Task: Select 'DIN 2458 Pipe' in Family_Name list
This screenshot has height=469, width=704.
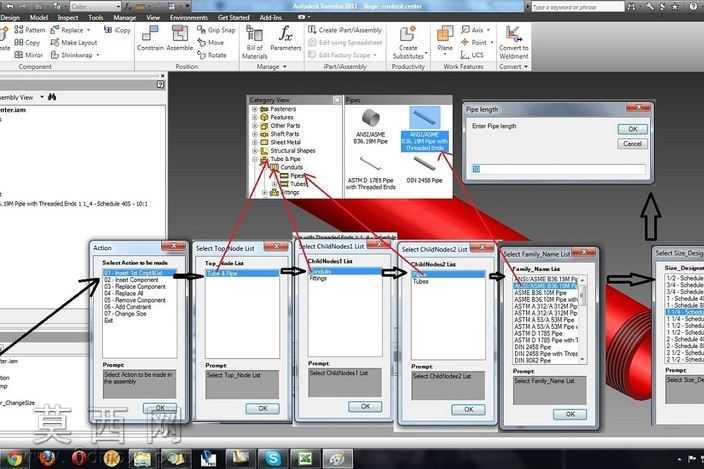Action: (x=532, y=347)
